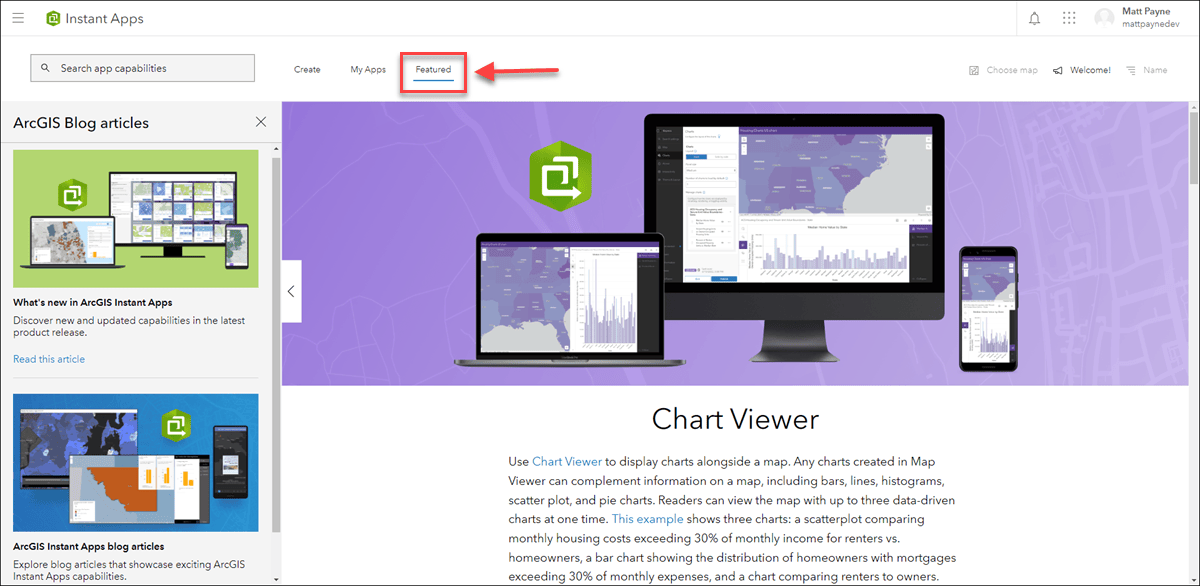
Task: Click the Instant Apps title text
Action: click(104, 19)
